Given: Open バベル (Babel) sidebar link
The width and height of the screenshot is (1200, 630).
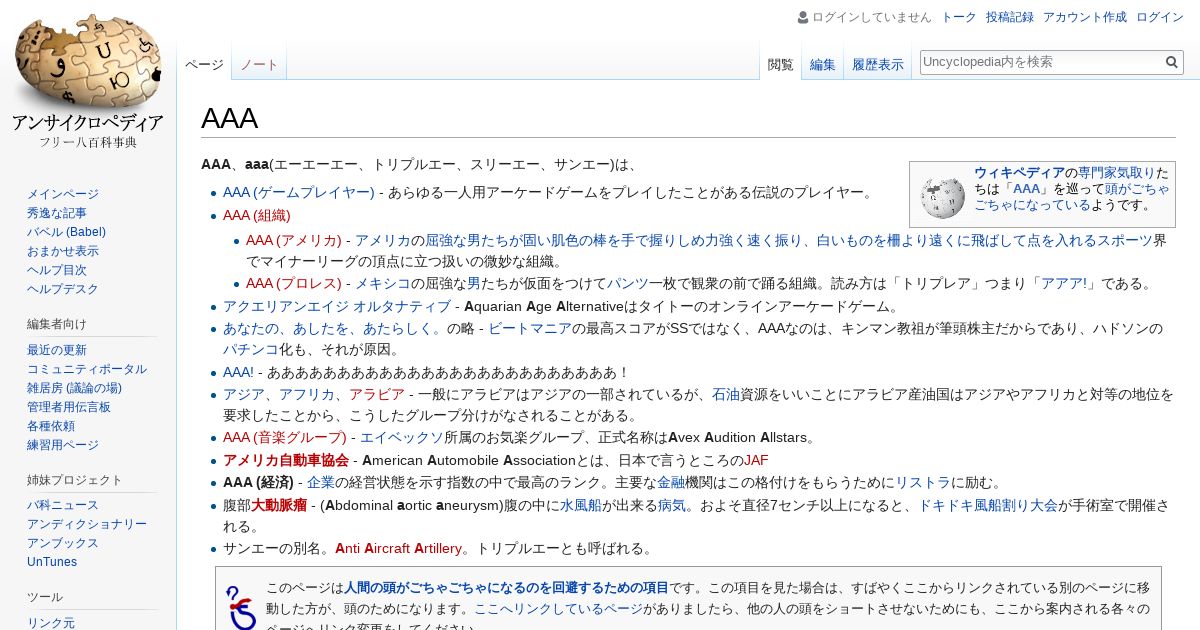Looking at the screenshot, I should point(66,232).
